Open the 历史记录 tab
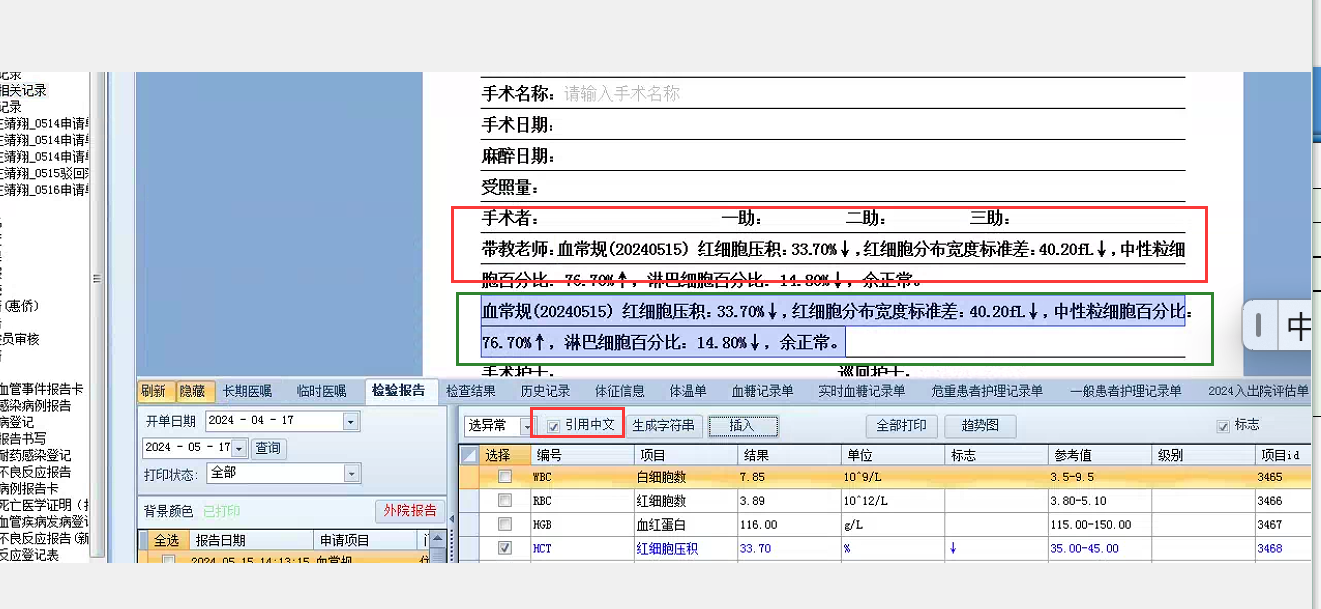The width and height of the screenshot is (1321, 609). click(545, 391)
